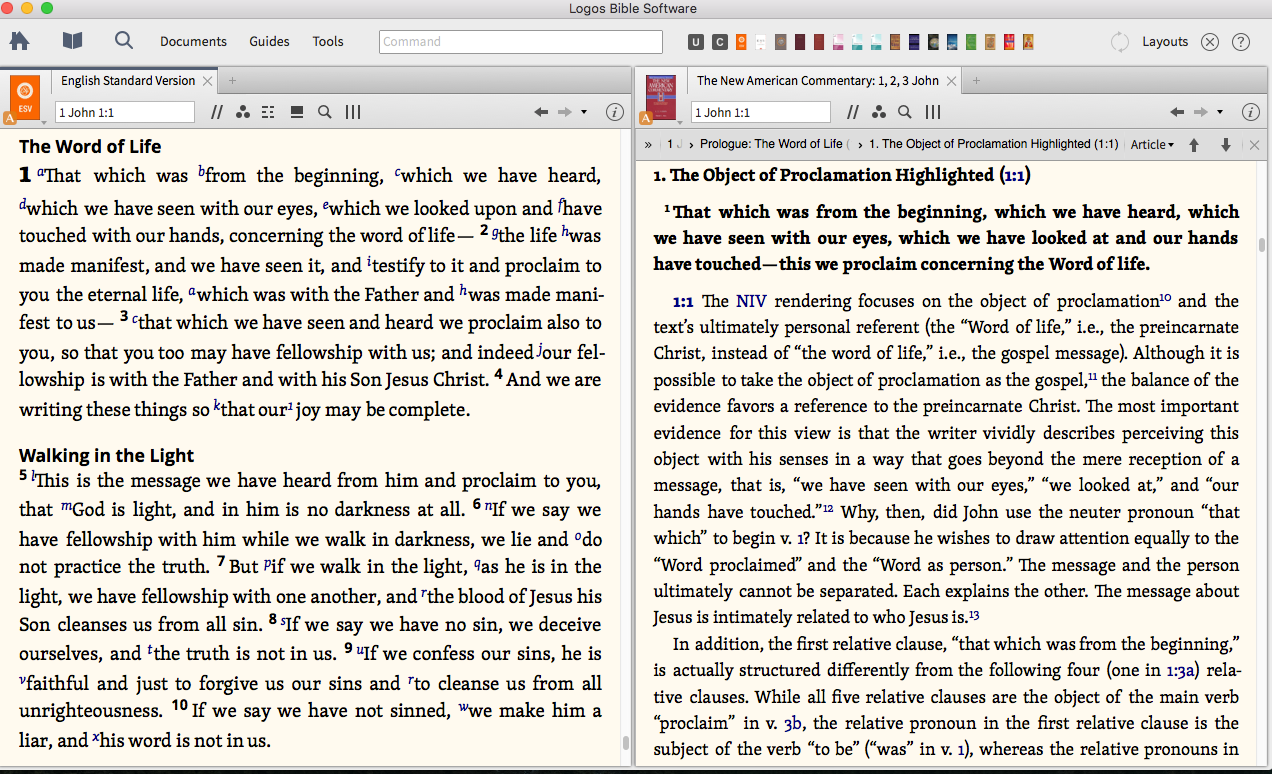The image size is (1272, 774).
Task: Go forward in ESV panel history
Action: tap(565, 112)
